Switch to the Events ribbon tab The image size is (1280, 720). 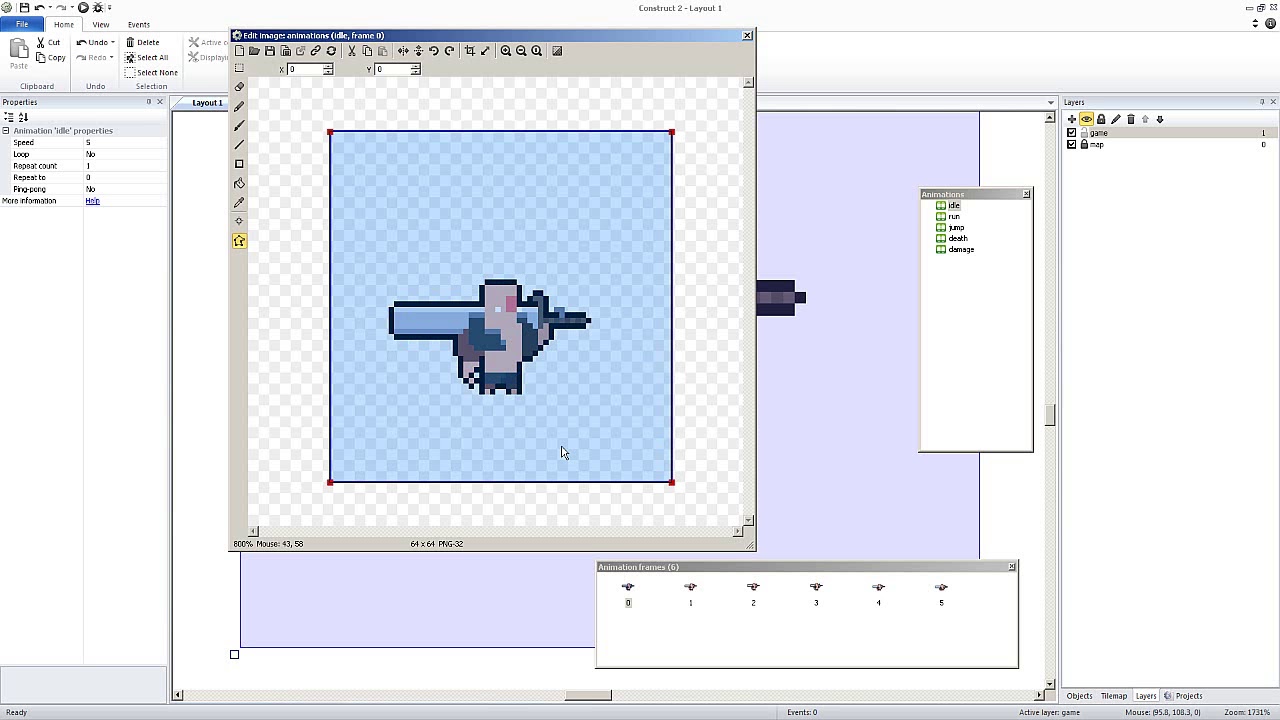point(139,24)
